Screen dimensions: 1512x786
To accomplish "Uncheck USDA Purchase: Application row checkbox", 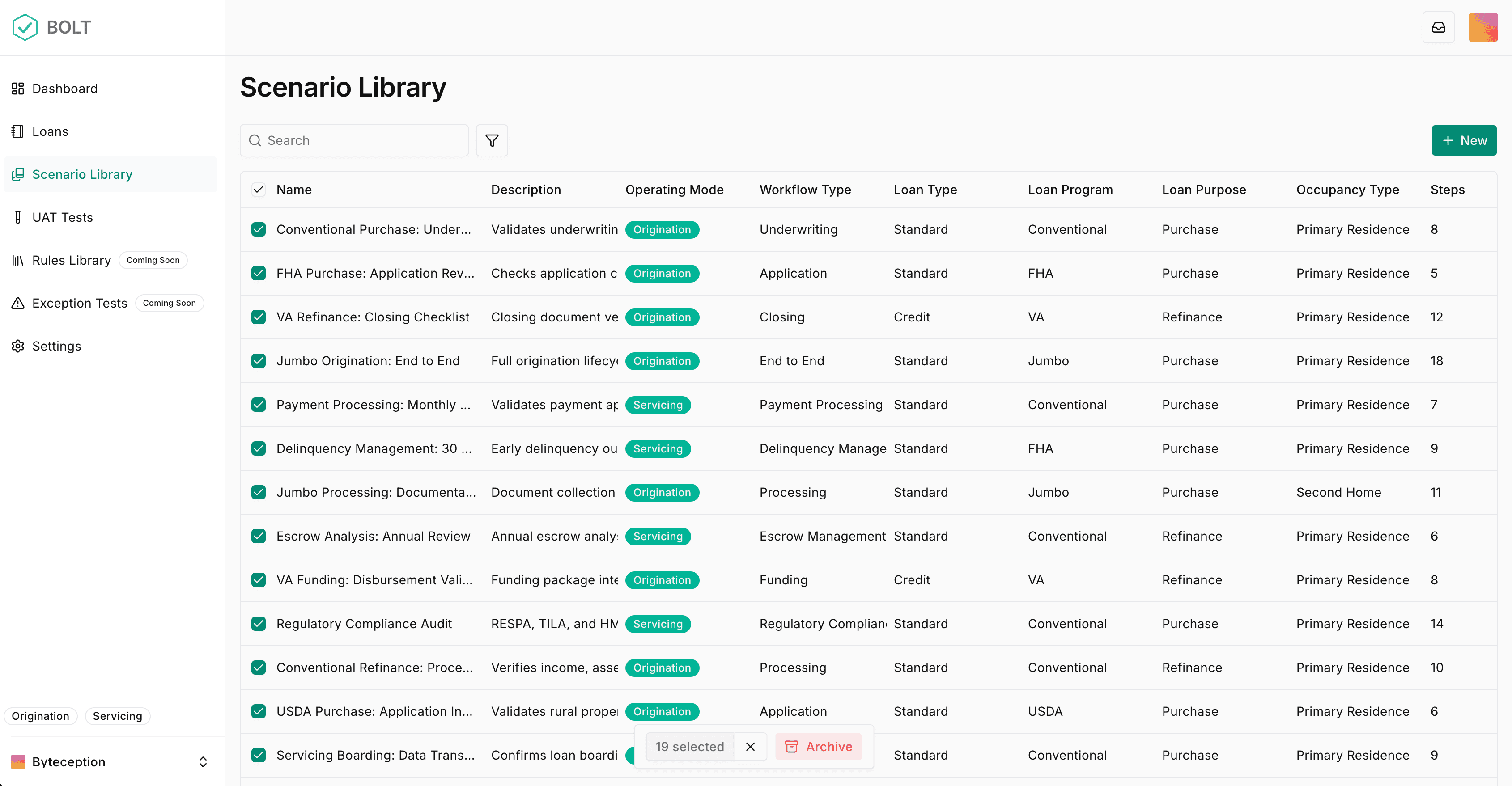I will pyautogui.click(x=258, y=711).
